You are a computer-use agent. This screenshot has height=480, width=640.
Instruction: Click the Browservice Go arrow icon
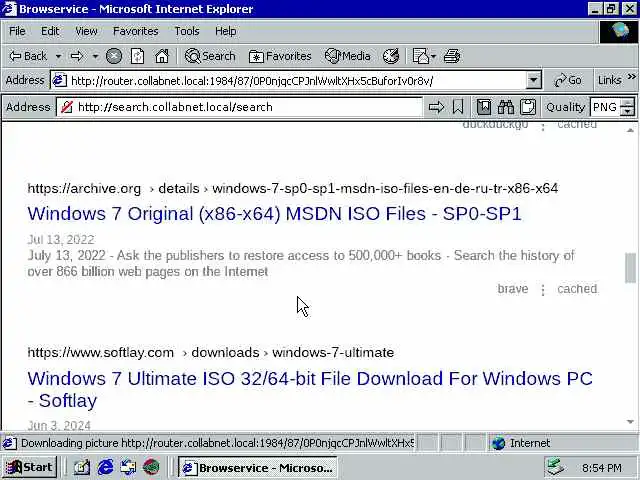click(x=436, y=107)
